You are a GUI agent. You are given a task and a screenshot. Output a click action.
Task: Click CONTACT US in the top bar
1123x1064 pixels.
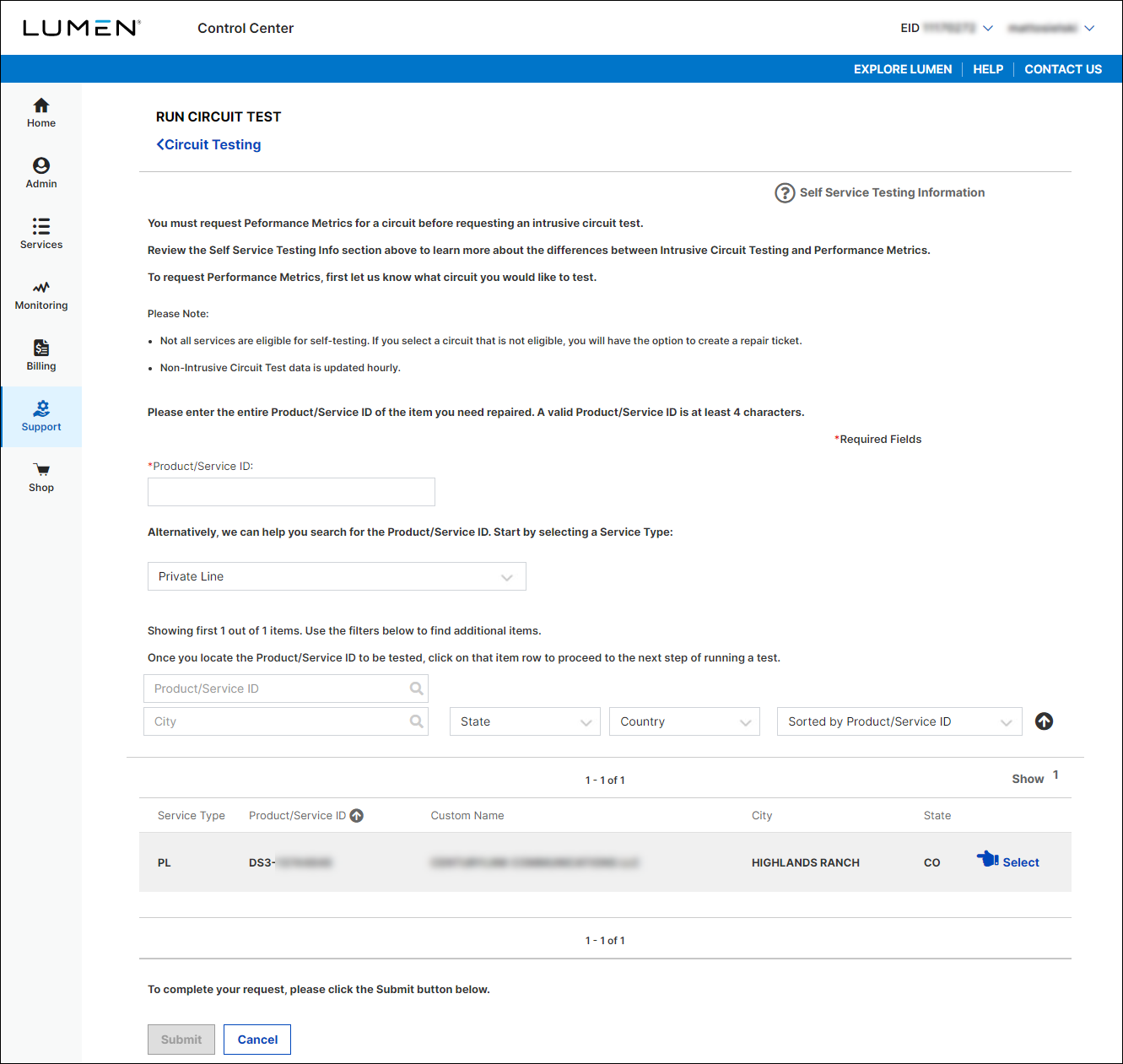(1063, 69)
